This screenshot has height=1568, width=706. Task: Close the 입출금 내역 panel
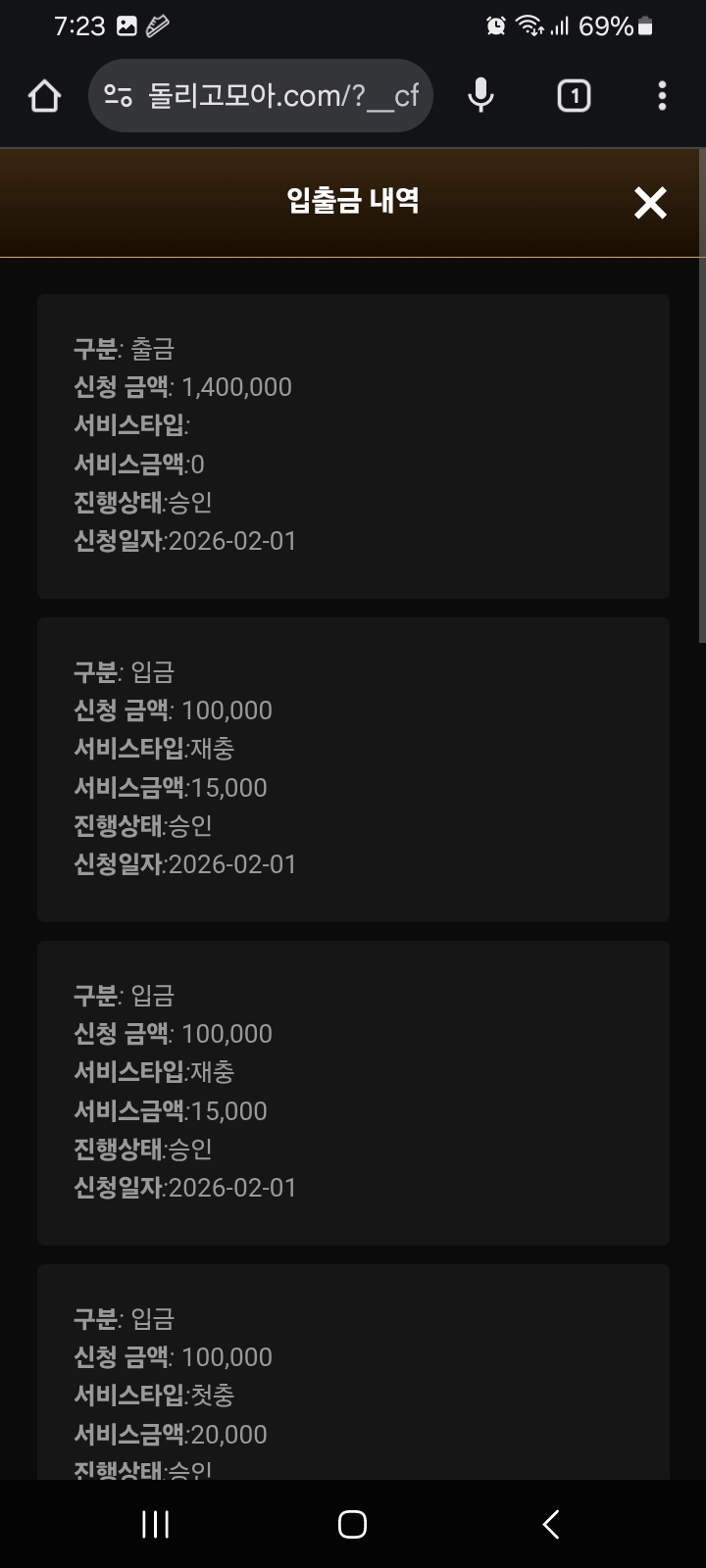coord(650,203)
